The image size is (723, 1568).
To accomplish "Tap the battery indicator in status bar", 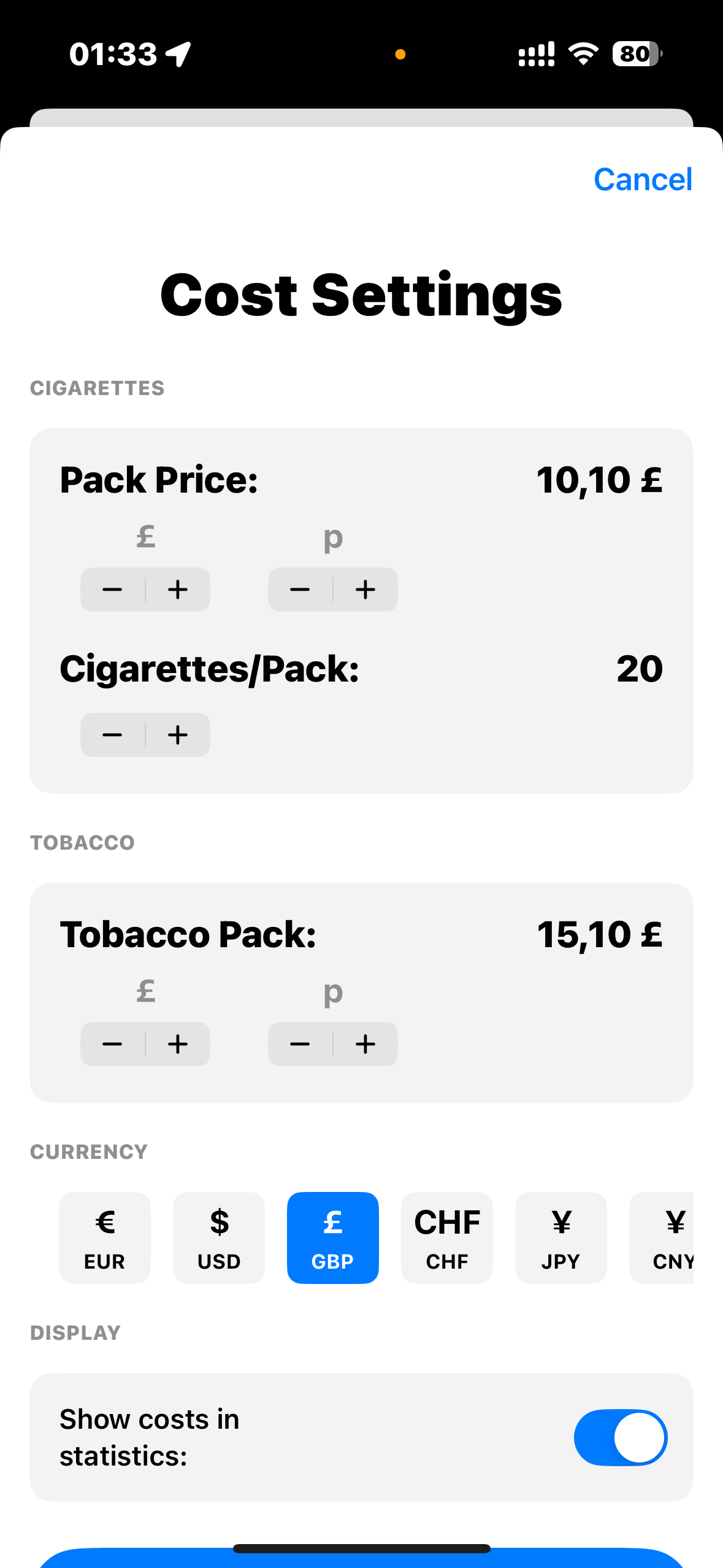I will [x=637, y=54].
